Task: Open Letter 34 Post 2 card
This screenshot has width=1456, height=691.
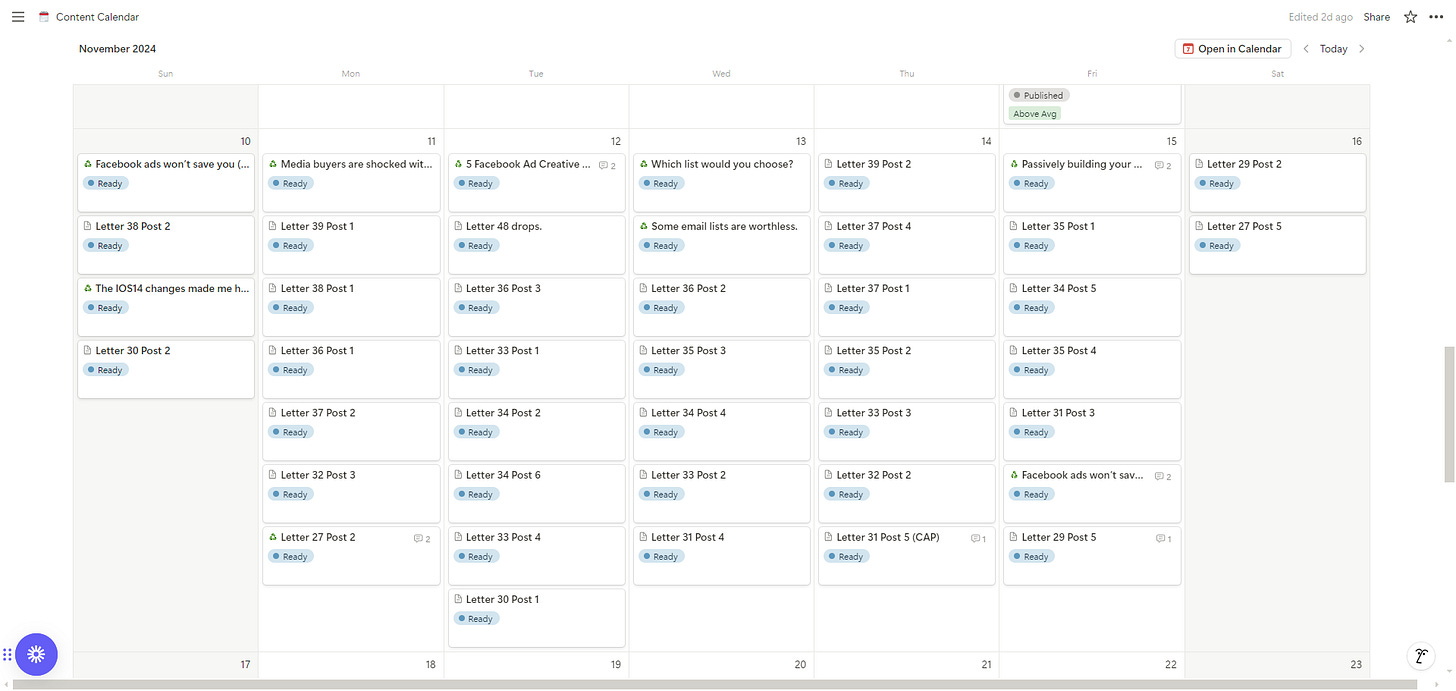Action: pyautogui.click(x=537, y=431)
